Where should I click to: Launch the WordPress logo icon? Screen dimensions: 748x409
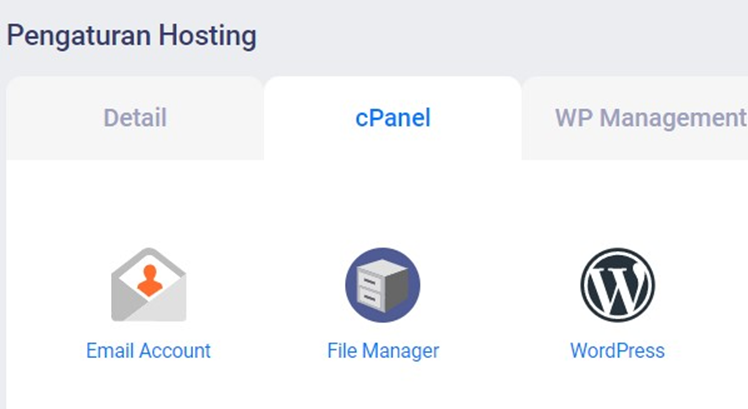coord(617,284)
